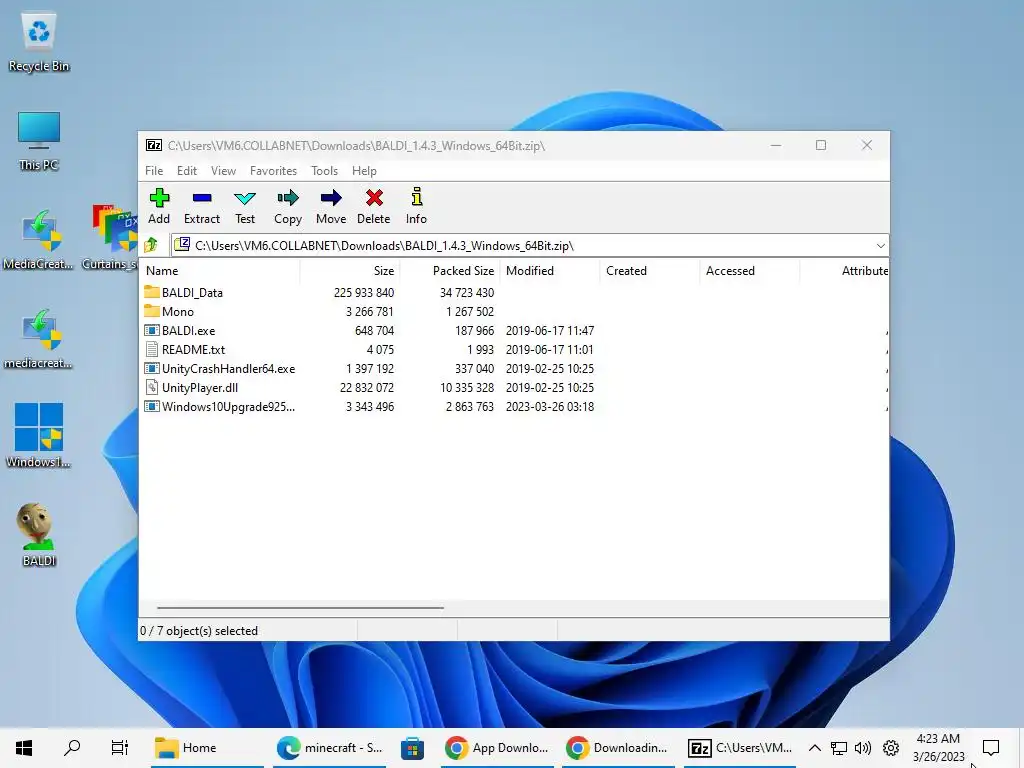1024x768 pixels.
Task: Switch to Downloadin... Chrome window
Action: point(617,747)
